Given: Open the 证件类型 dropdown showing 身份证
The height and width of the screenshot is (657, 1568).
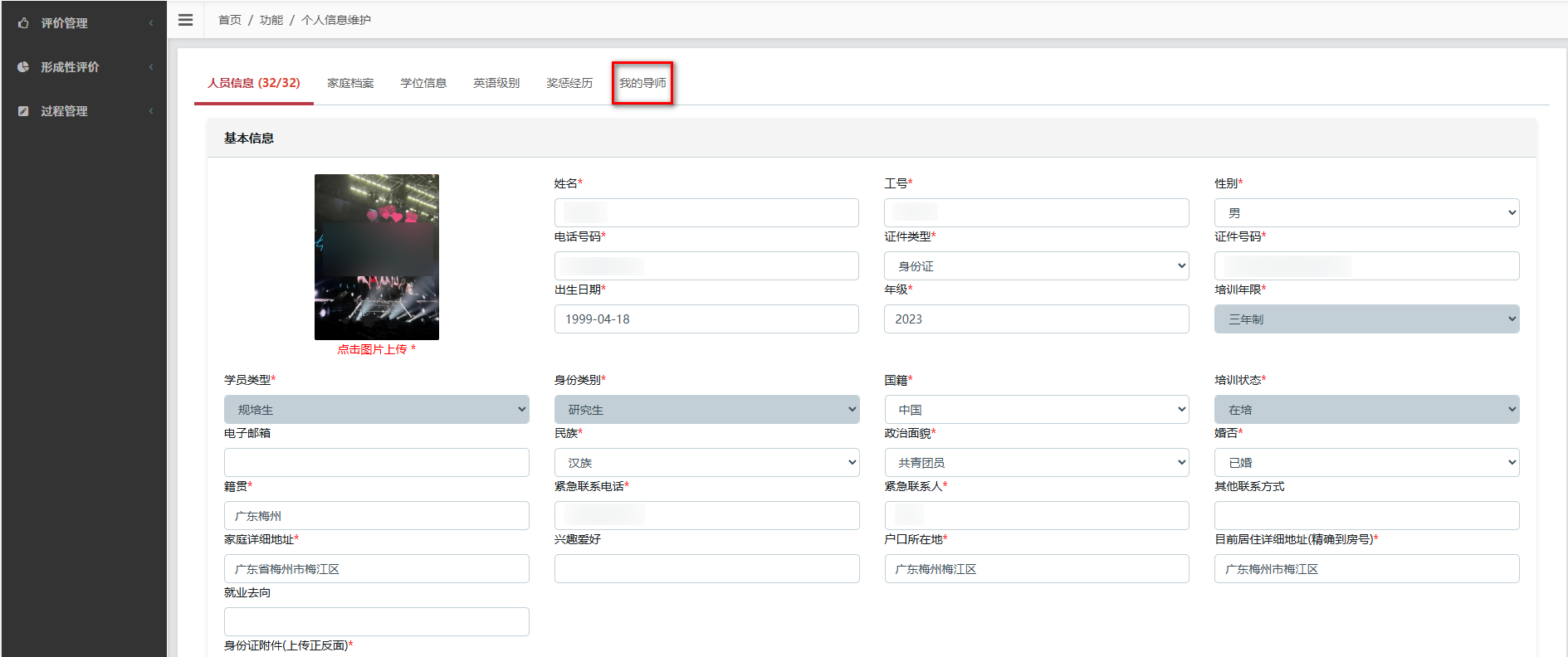Looking at the screenshot, I should click(x=1037, y=265).
